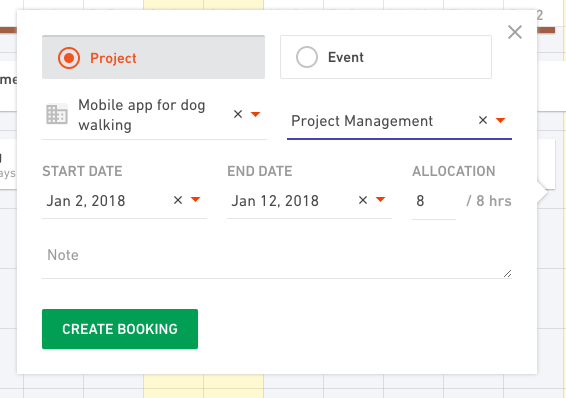Open the start date picker arrow
This screenshot has height=398, width=566.
click(x=196, y=200)
